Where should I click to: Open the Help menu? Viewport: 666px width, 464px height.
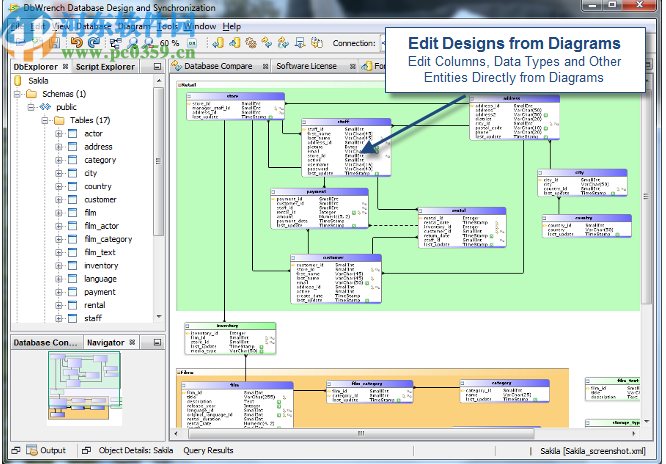(x=231, y=25)
